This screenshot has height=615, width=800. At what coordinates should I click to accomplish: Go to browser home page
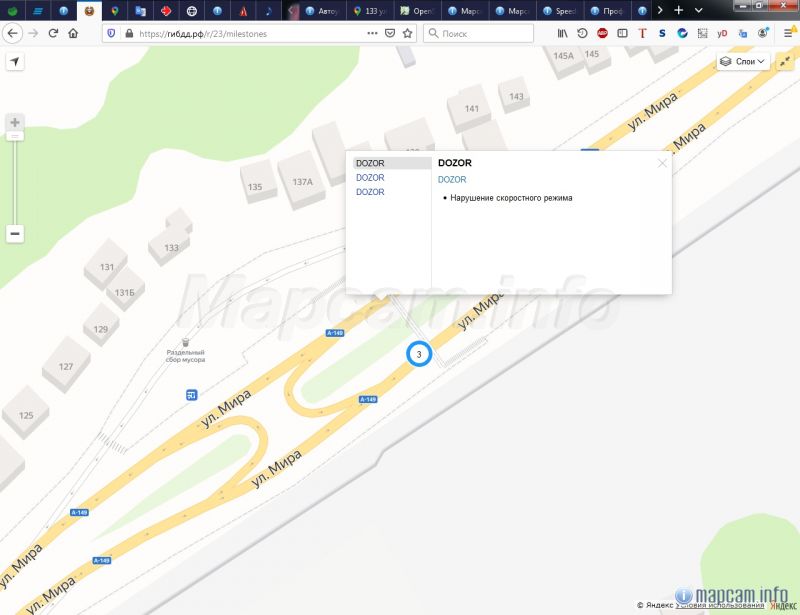click(74, 33)
